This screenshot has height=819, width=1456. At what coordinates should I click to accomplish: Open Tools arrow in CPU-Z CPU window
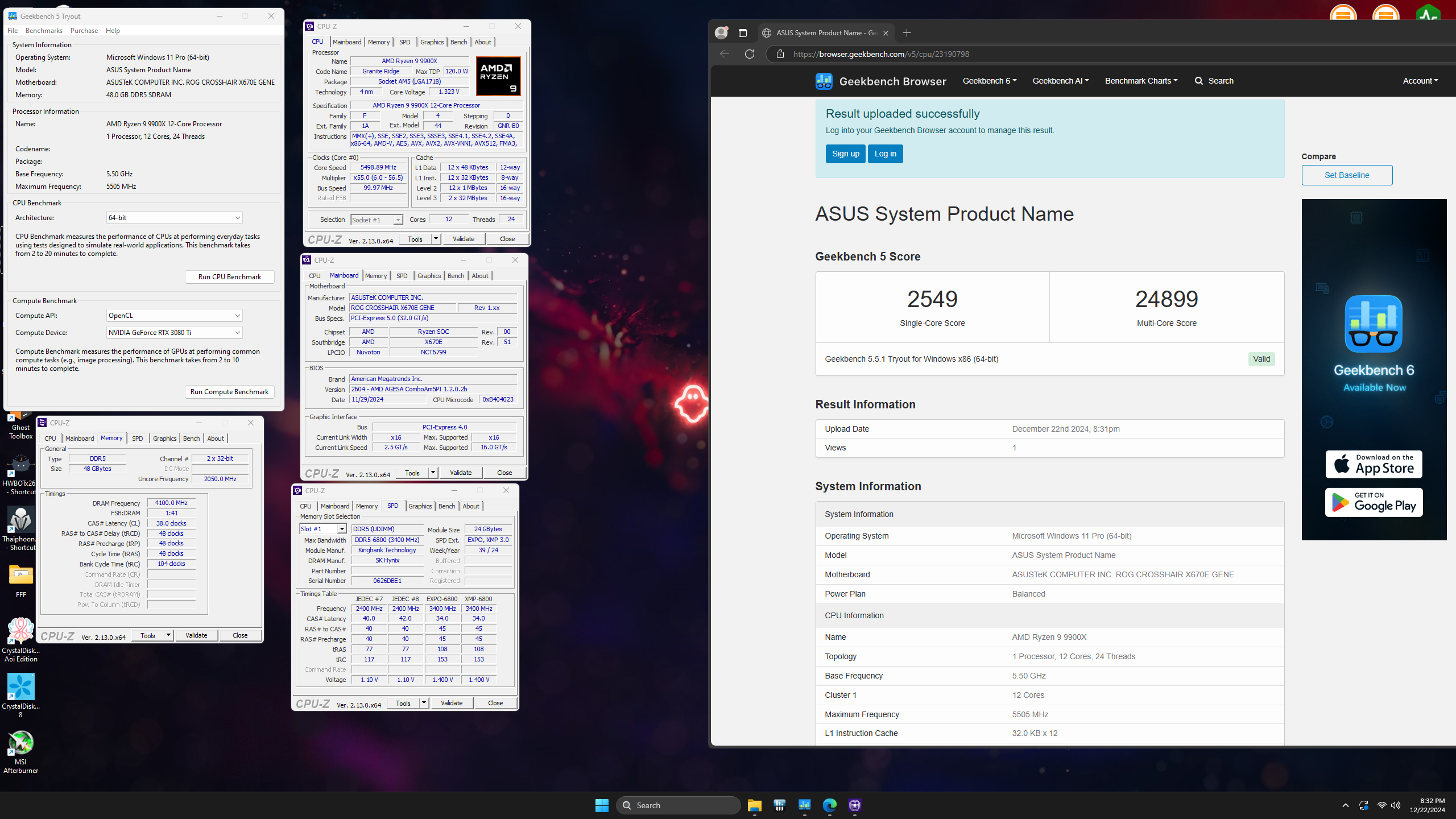(436, 239)
